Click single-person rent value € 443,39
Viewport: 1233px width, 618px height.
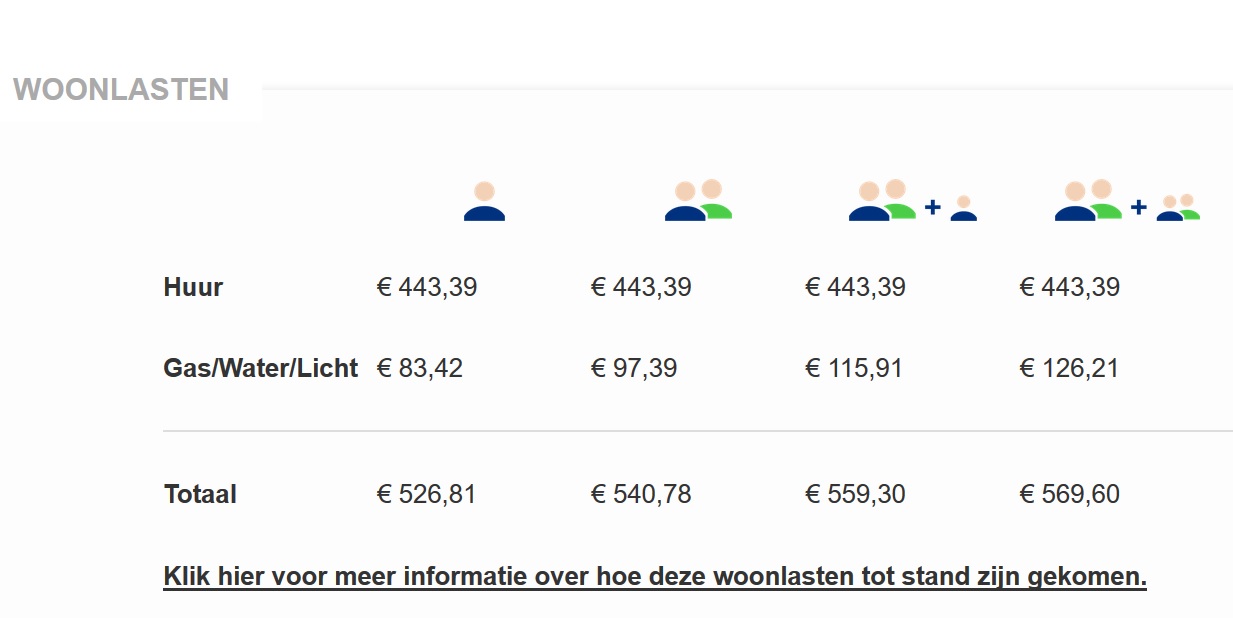(x=427, y=287)
